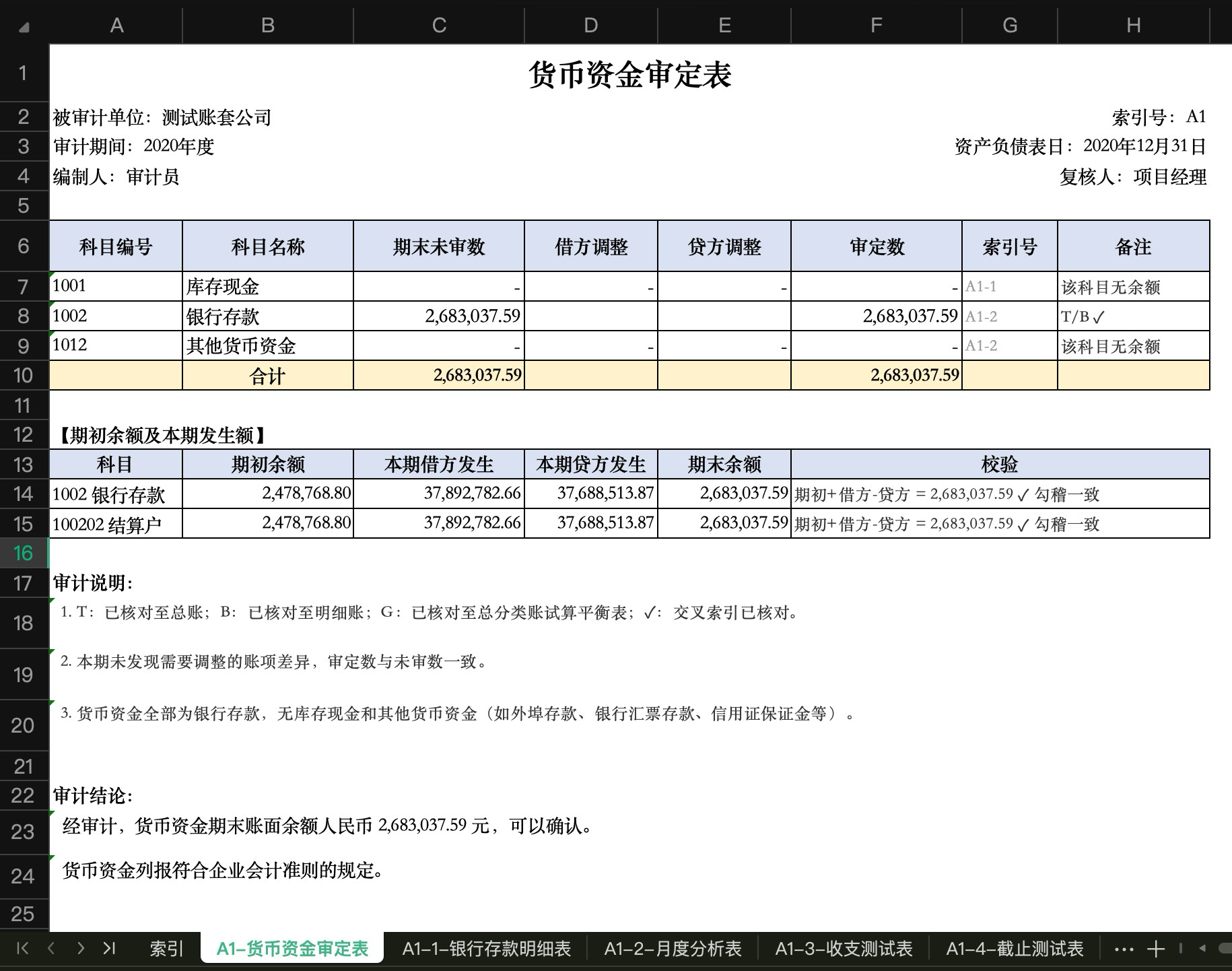Click the 编制人：审计员 cell
1232x971 pixels.
pos(116,177)
